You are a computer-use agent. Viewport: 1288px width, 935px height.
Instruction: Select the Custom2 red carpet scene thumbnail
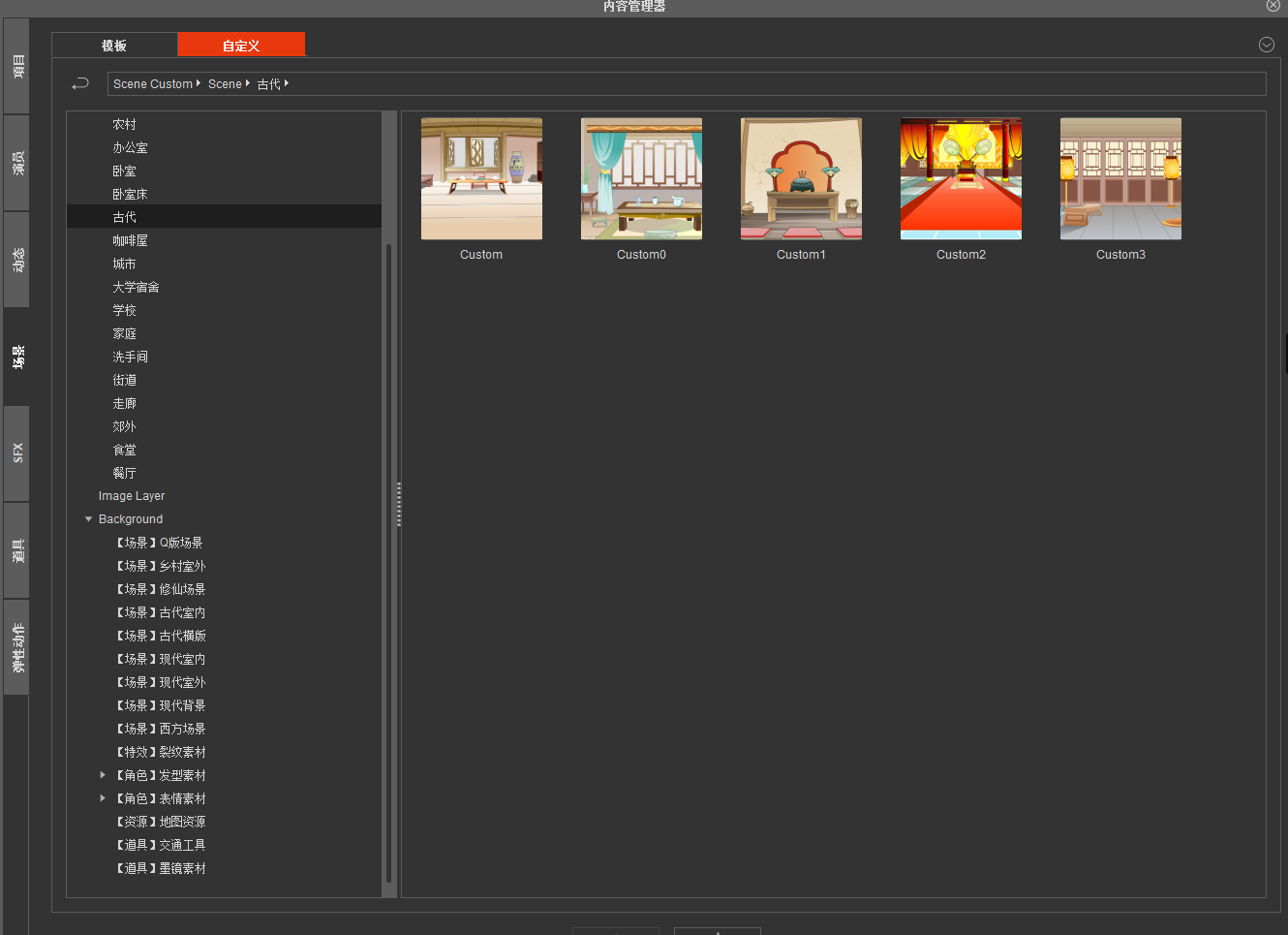coord(961,179)
